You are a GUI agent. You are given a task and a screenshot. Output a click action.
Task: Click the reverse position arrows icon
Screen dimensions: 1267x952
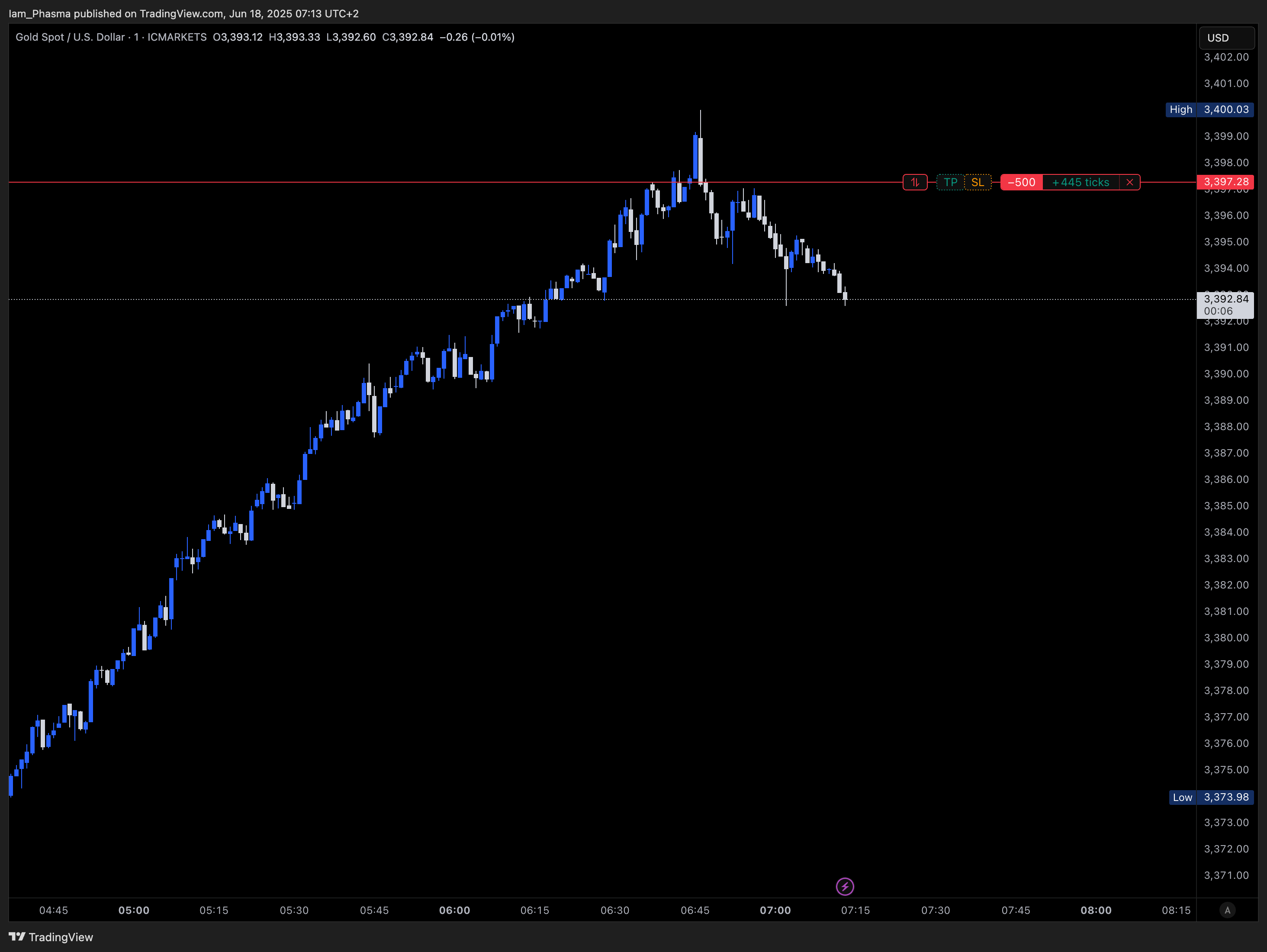pyautogui.click(x=915, y=182)
